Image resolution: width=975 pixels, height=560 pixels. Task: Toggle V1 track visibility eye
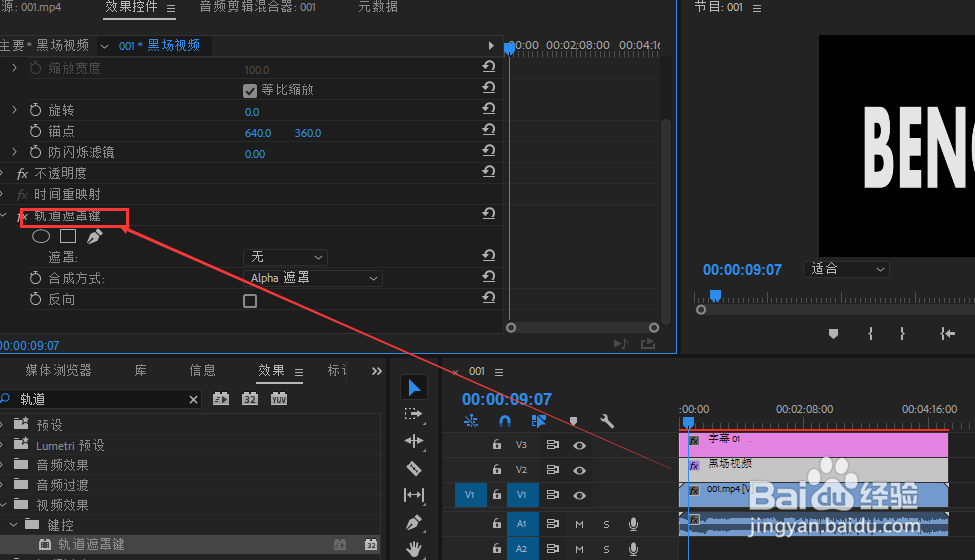(579, 495)
